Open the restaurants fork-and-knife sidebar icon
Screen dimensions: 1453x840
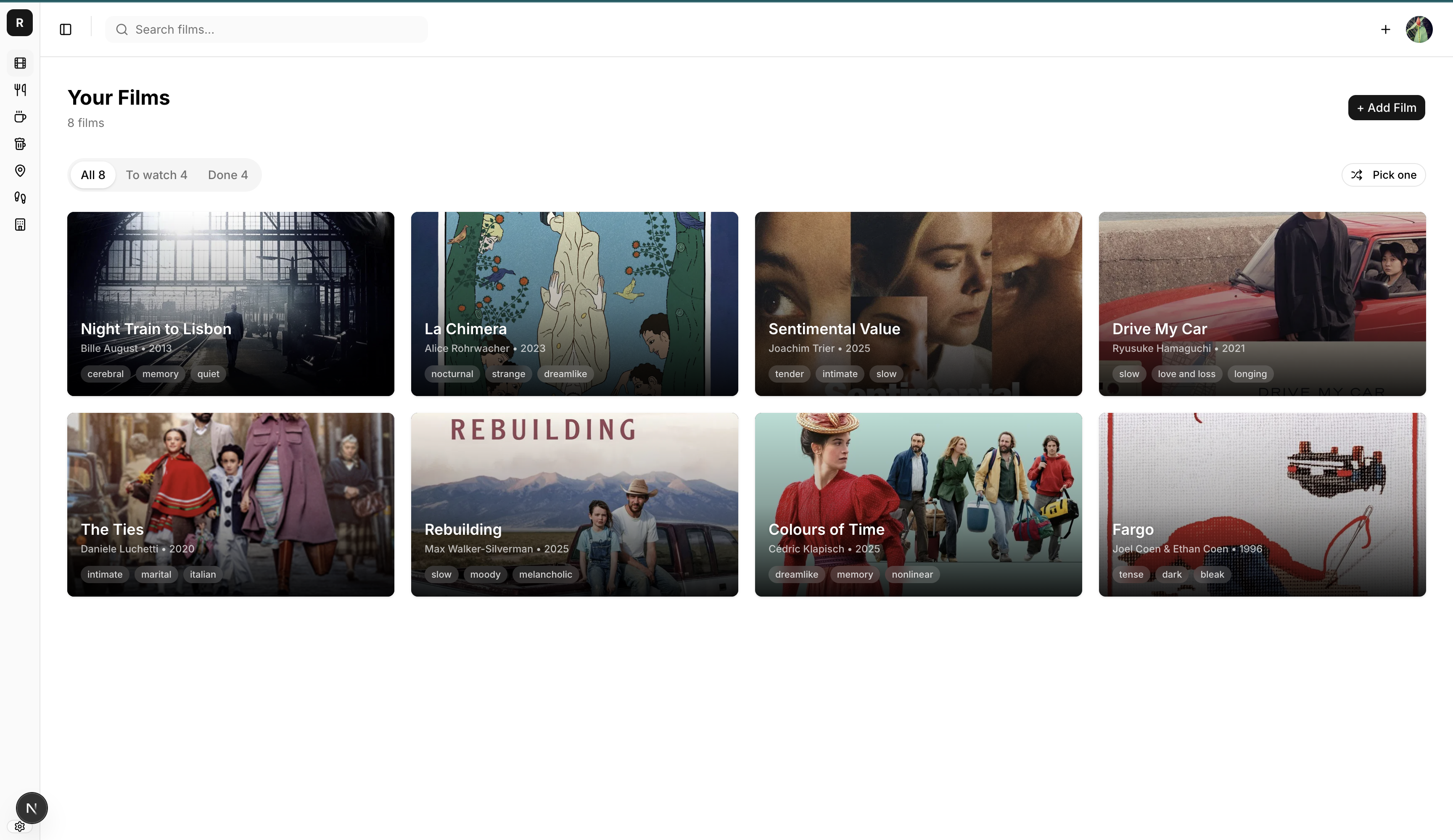tap(20, 90)
